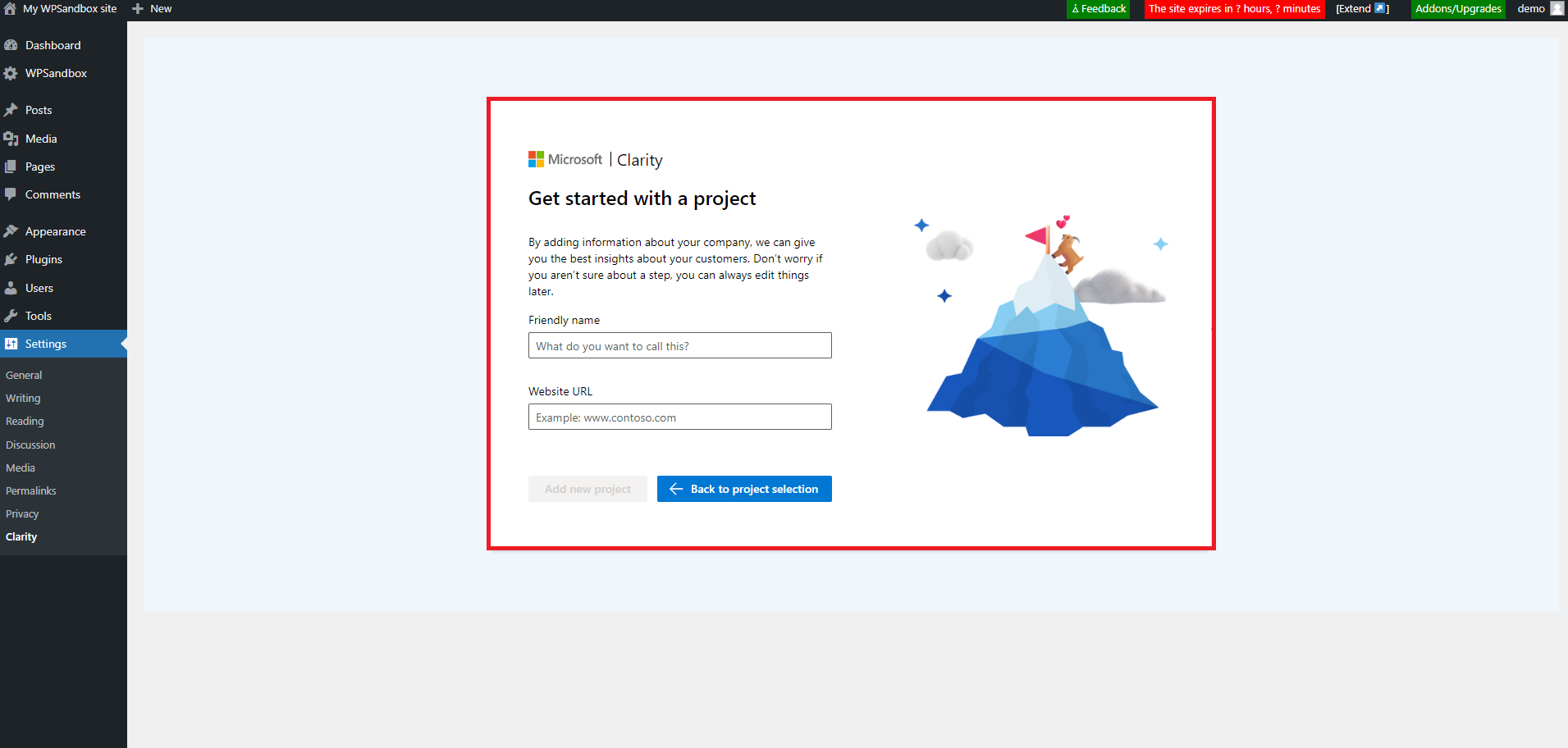Click the Users person icon
Viewport: 1568px width, 748px height.
(11, 288)
